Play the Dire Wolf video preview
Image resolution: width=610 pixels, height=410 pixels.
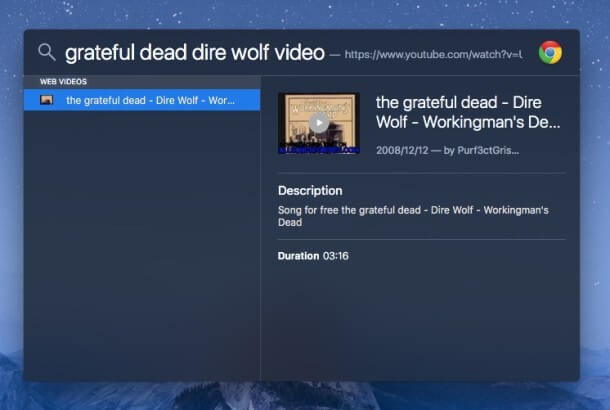click(319, 123)
